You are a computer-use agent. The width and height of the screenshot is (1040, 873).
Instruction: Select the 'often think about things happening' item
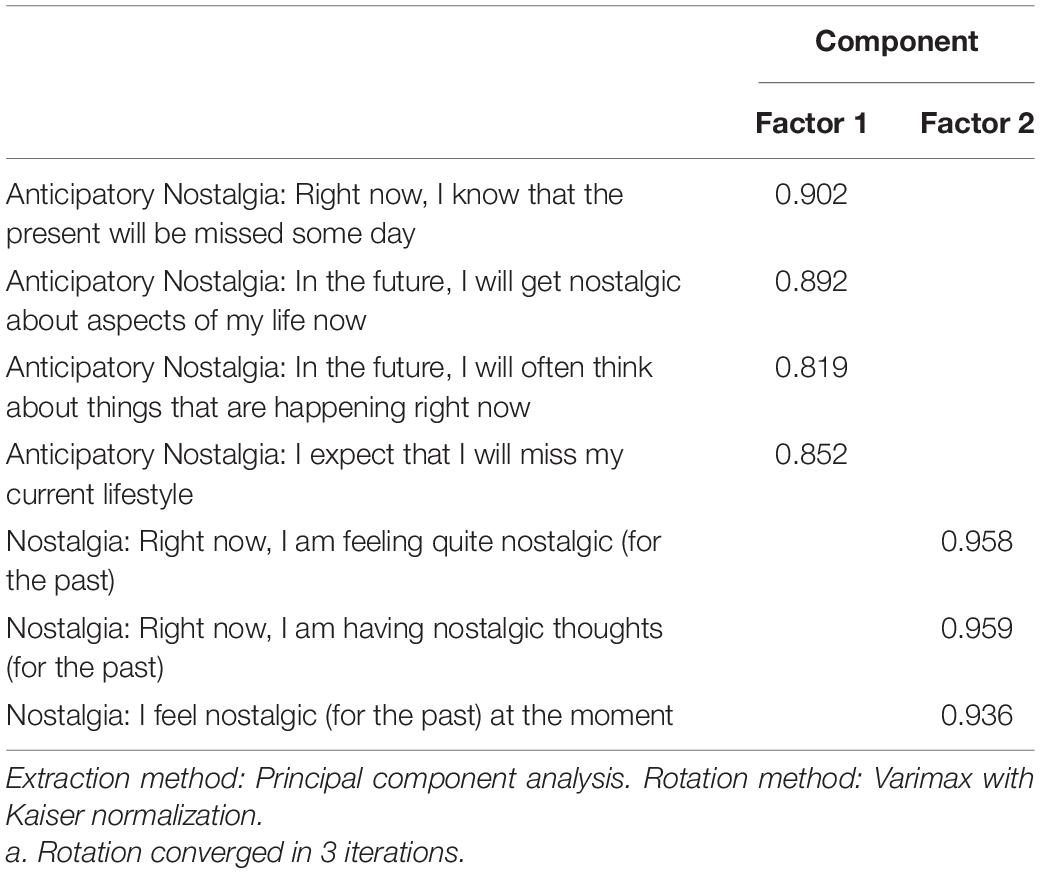[330, 387]
